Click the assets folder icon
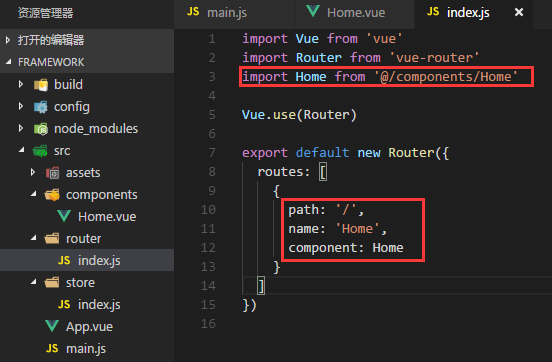Viewport: 552px width, 362px height. [x=52, y=173]
